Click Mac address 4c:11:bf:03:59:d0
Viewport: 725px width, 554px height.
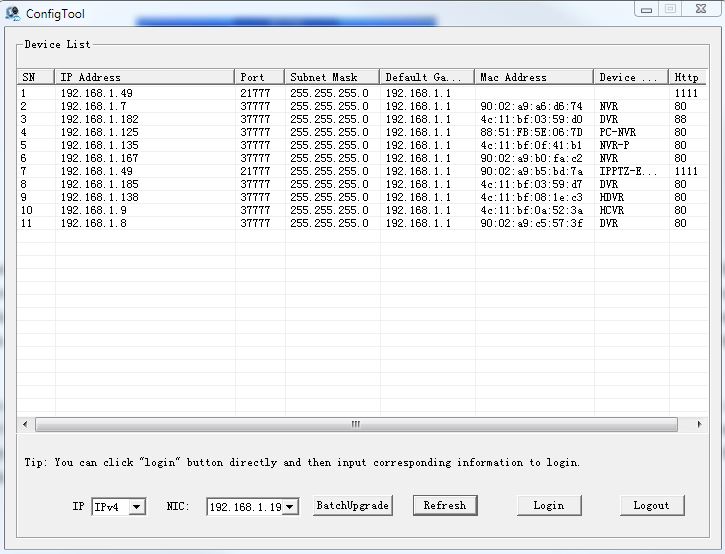pyautogui.click(x=531, y=119)
